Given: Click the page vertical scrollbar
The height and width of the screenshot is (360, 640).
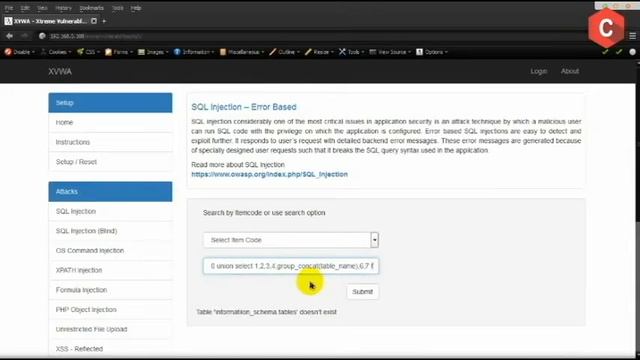Looking at the screenshot, I should click(x=638, y=208).
